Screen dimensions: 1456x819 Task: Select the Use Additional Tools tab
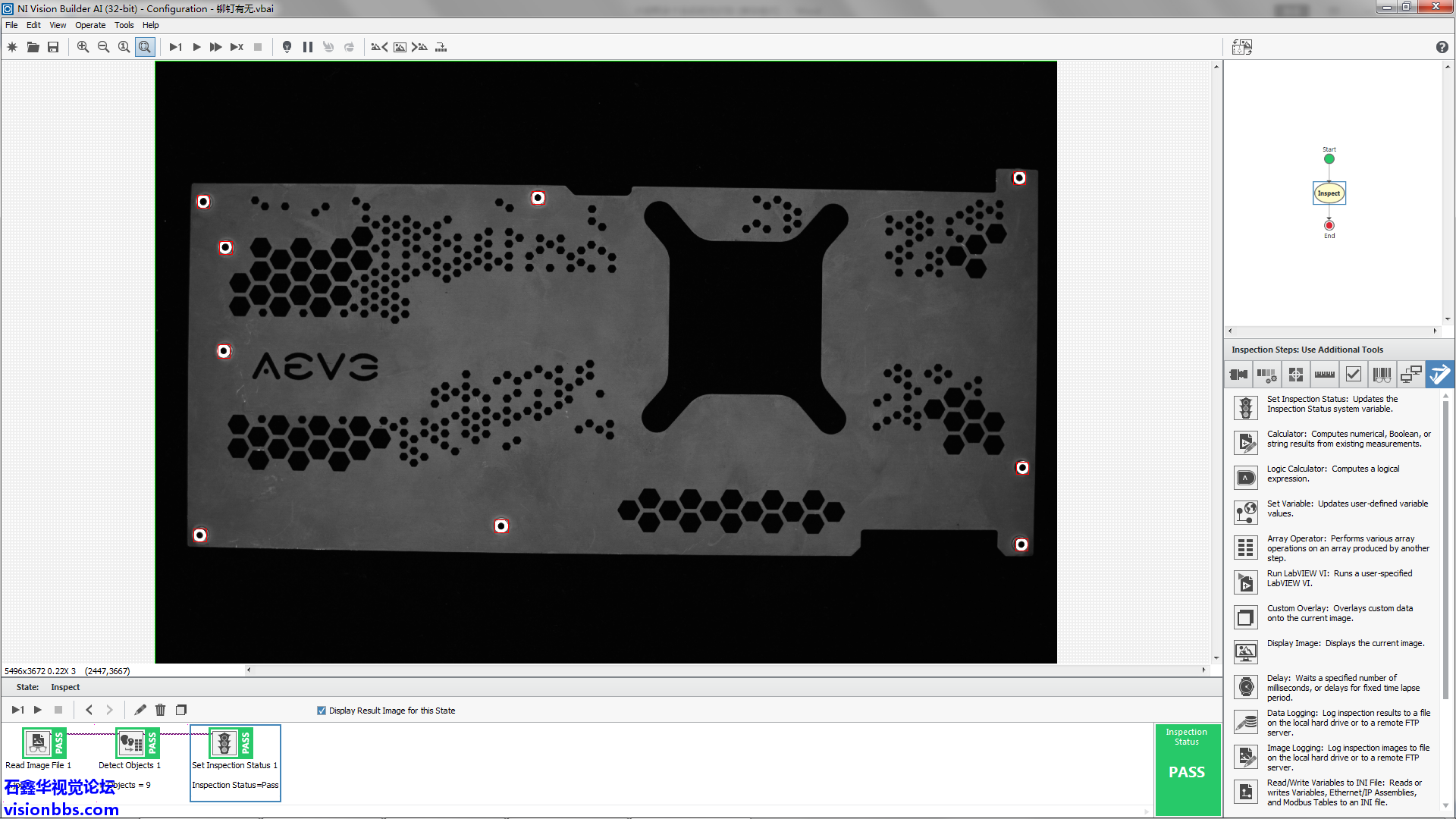click(x=1439, y=374)
